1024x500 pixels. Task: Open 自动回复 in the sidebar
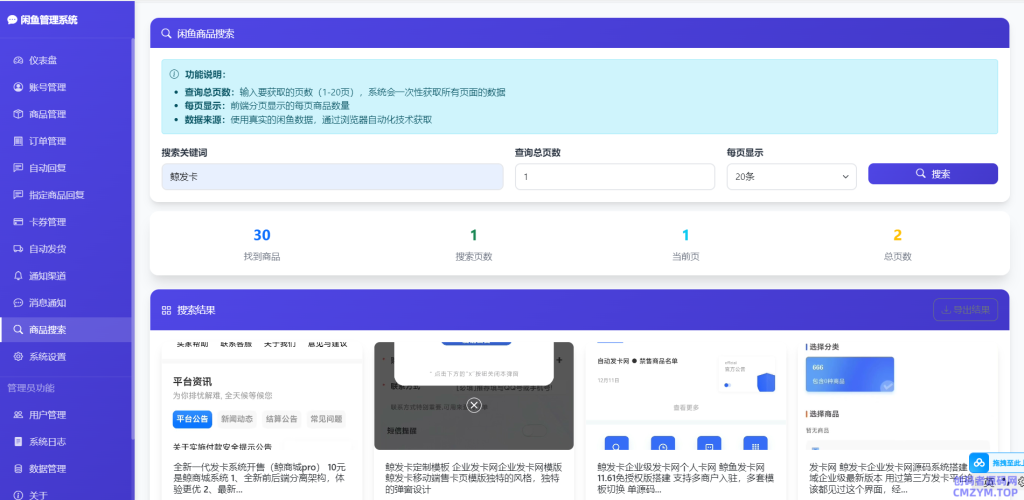coord(47,168)
